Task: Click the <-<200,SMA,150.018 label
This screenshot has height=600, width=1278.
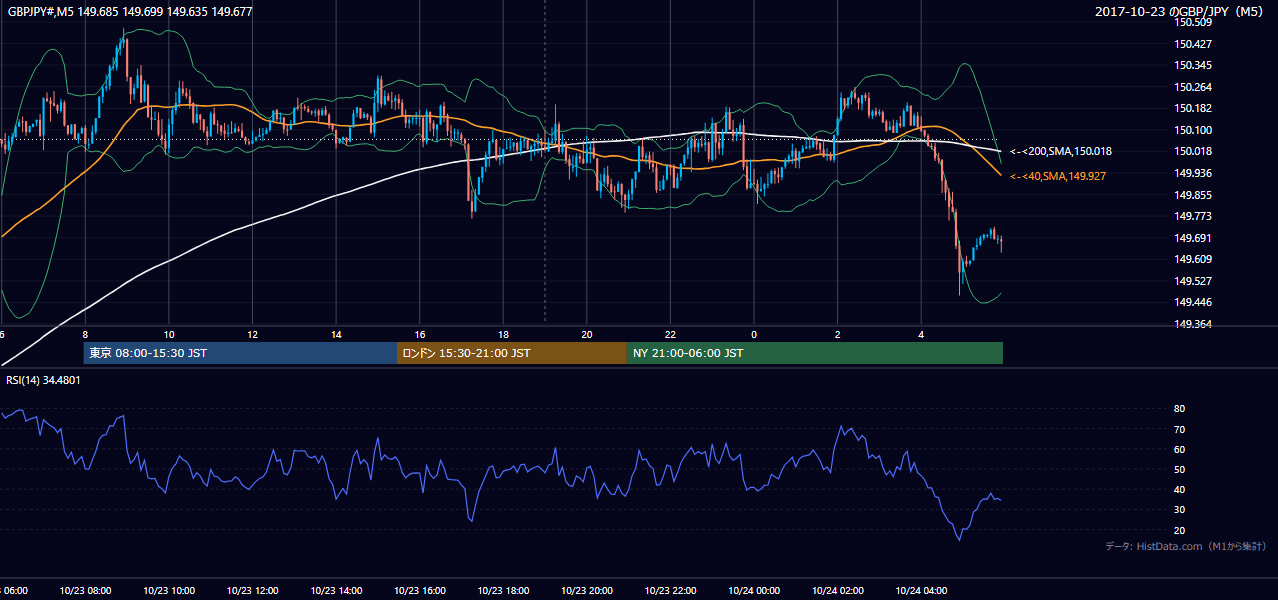Action: click(1060, 151)
